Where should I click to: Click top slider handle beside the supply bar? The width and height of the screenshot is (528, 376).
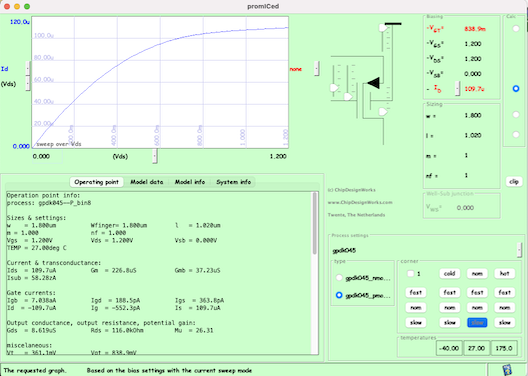383,28
